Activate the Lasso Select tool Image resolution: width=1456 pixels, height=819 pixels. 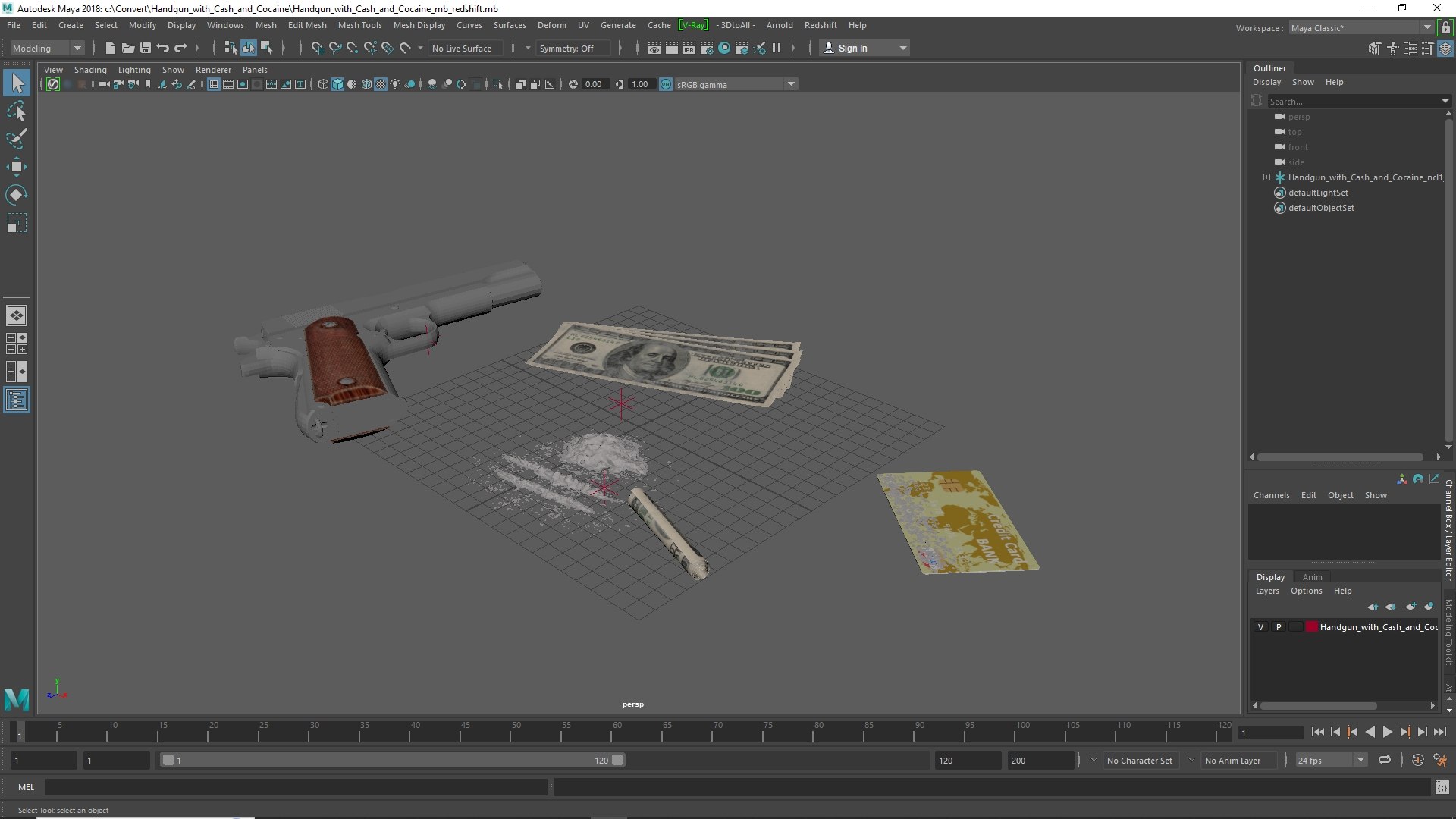(17, 111)
